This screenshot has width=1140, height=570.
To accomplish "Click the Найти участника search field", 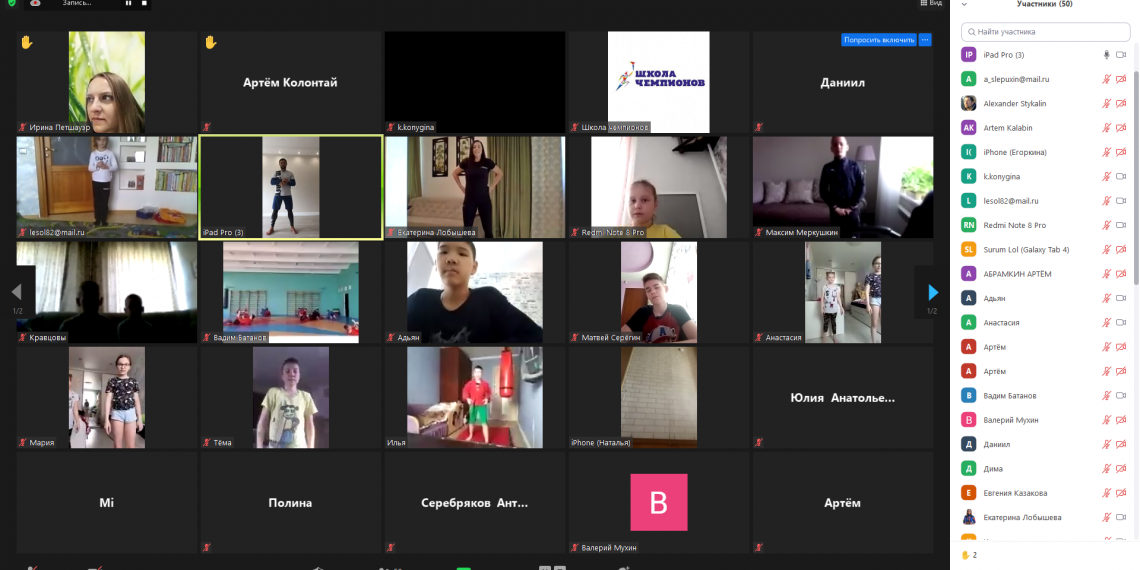I will [x=1045, y=32].
